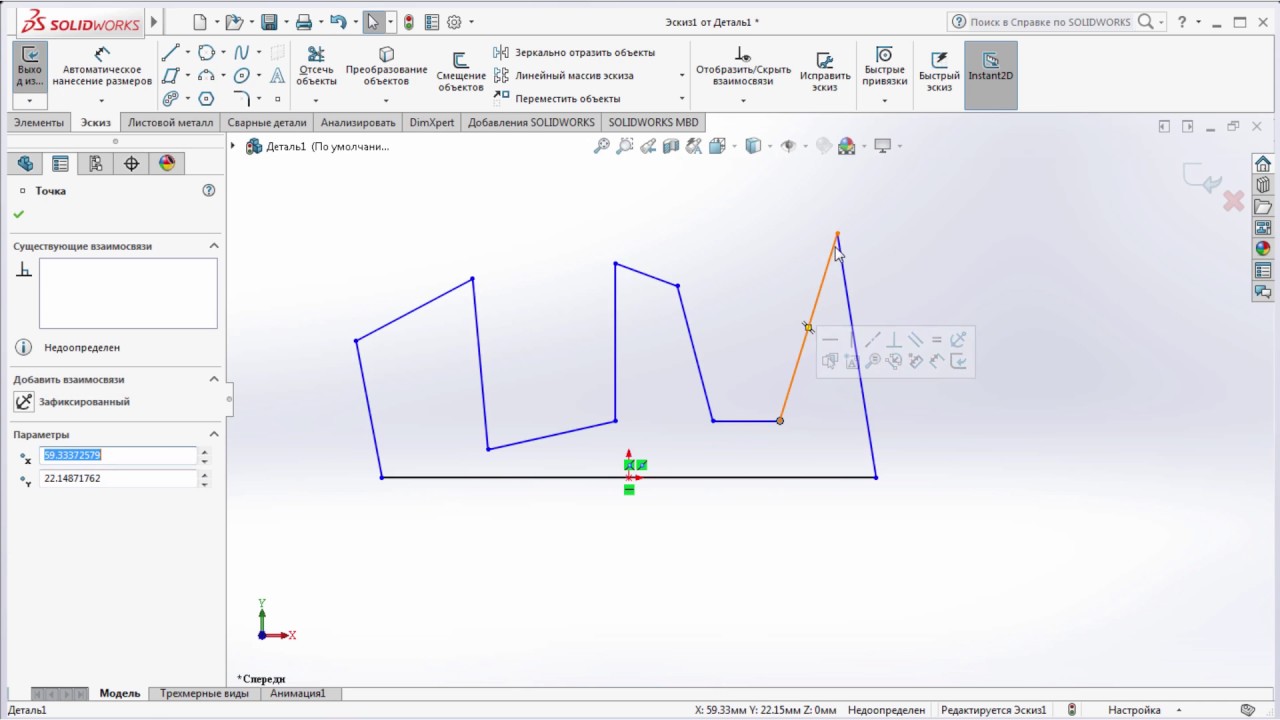Click Преобразование объектов tool
This screenshot has height=720, width=1280.
(x=386, y=67)
